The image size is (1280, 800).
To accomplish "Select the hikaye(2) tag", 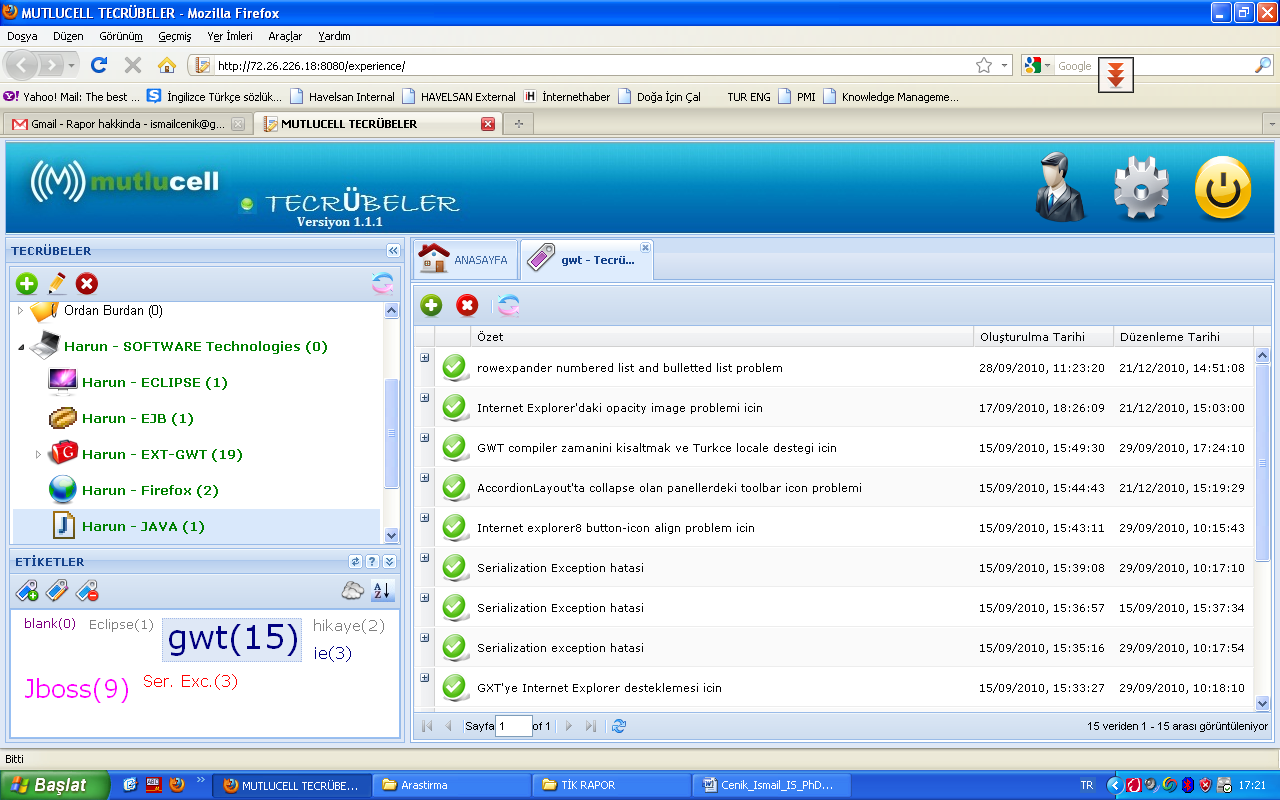I will [349, 626].
